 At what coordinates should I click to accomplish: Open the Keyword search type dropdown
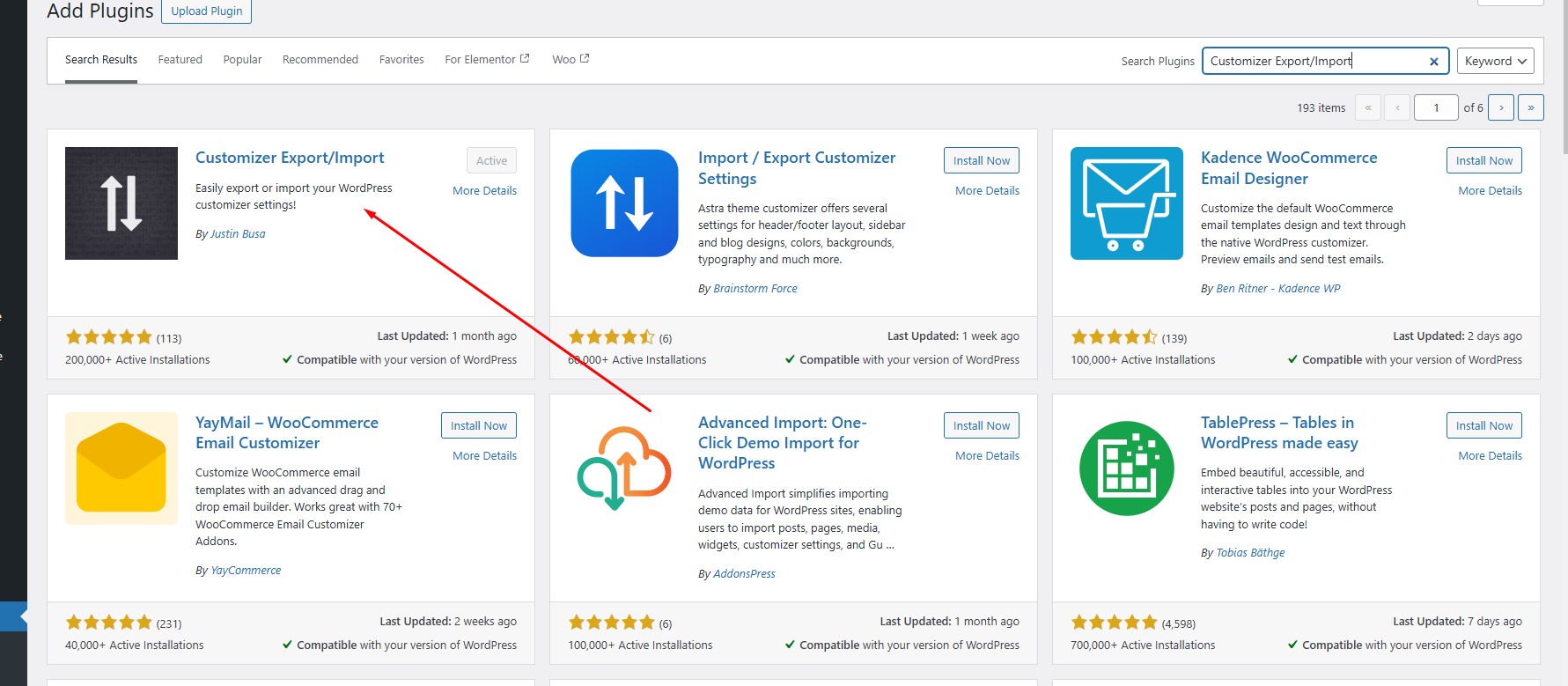click(x=1495, y=61)
